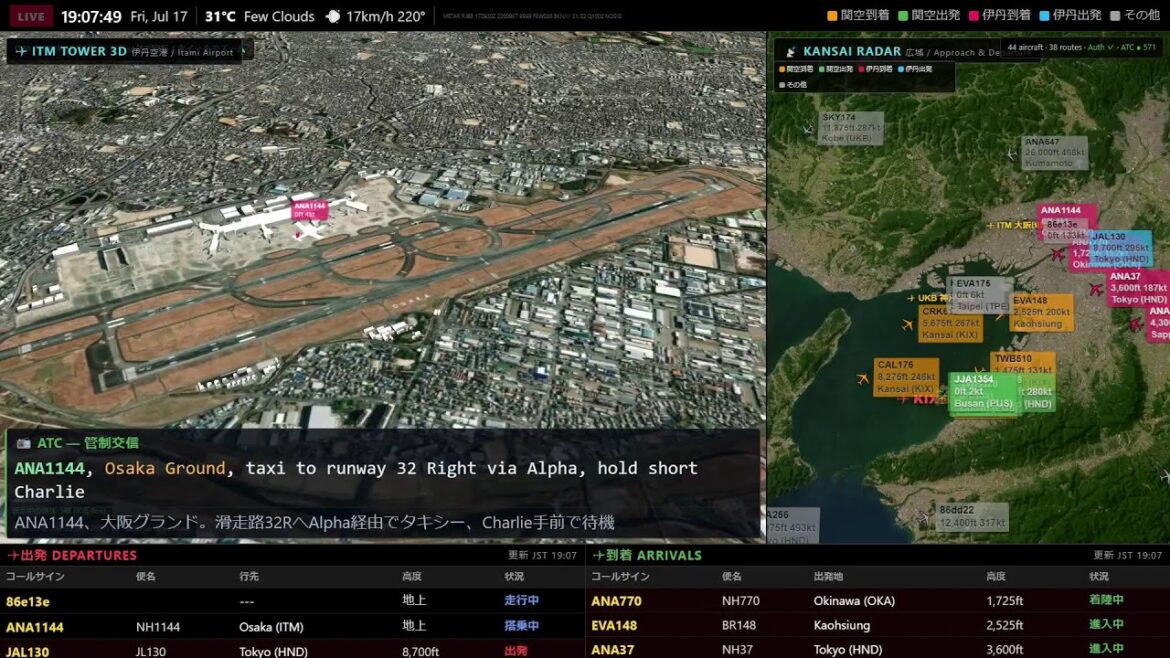Click the plane icon beside 出発 DEPARTURES
Screen dimensions: 1170x658
tap(13, 555)
